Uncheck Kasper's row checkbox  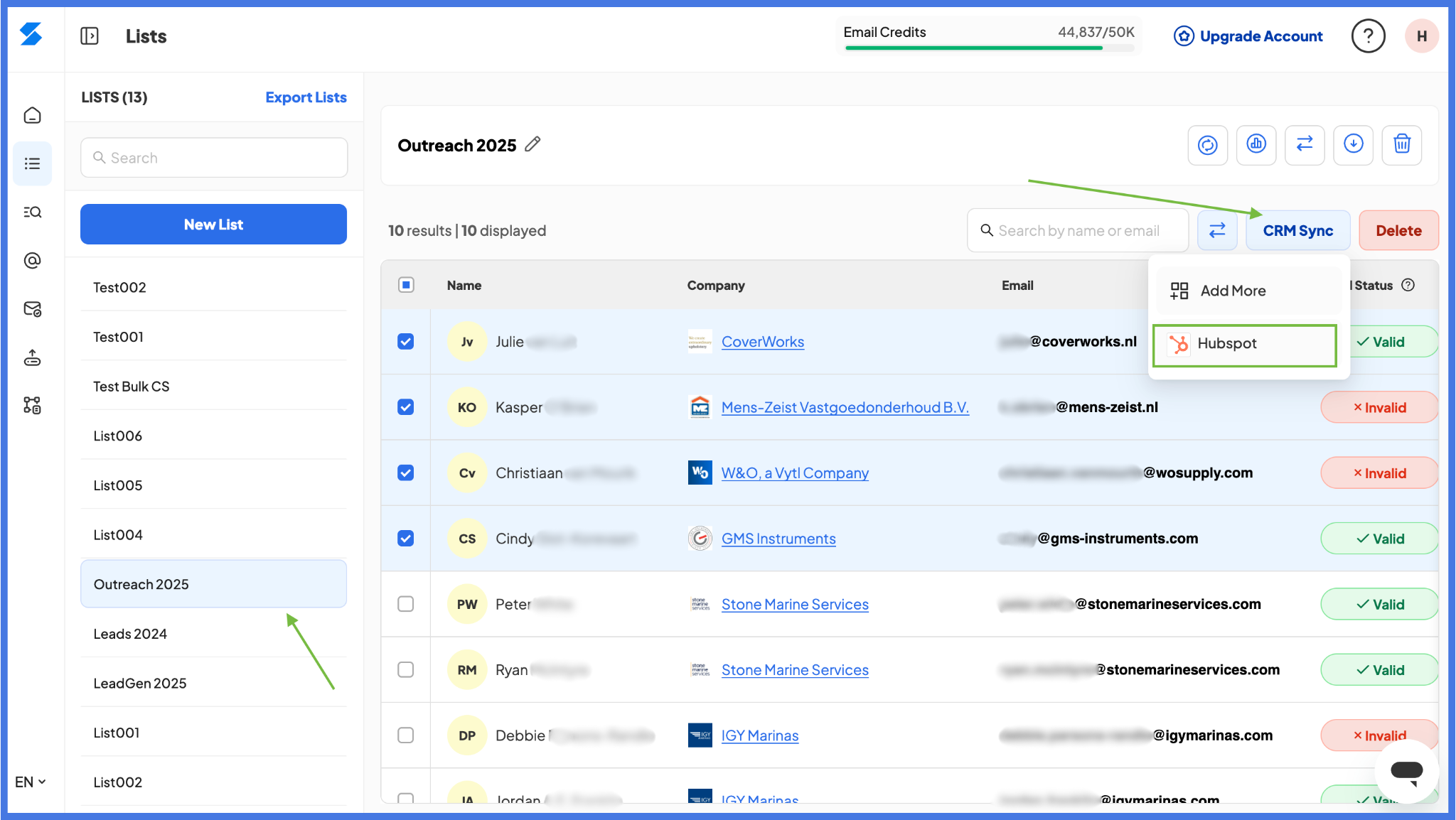[406, 407]
